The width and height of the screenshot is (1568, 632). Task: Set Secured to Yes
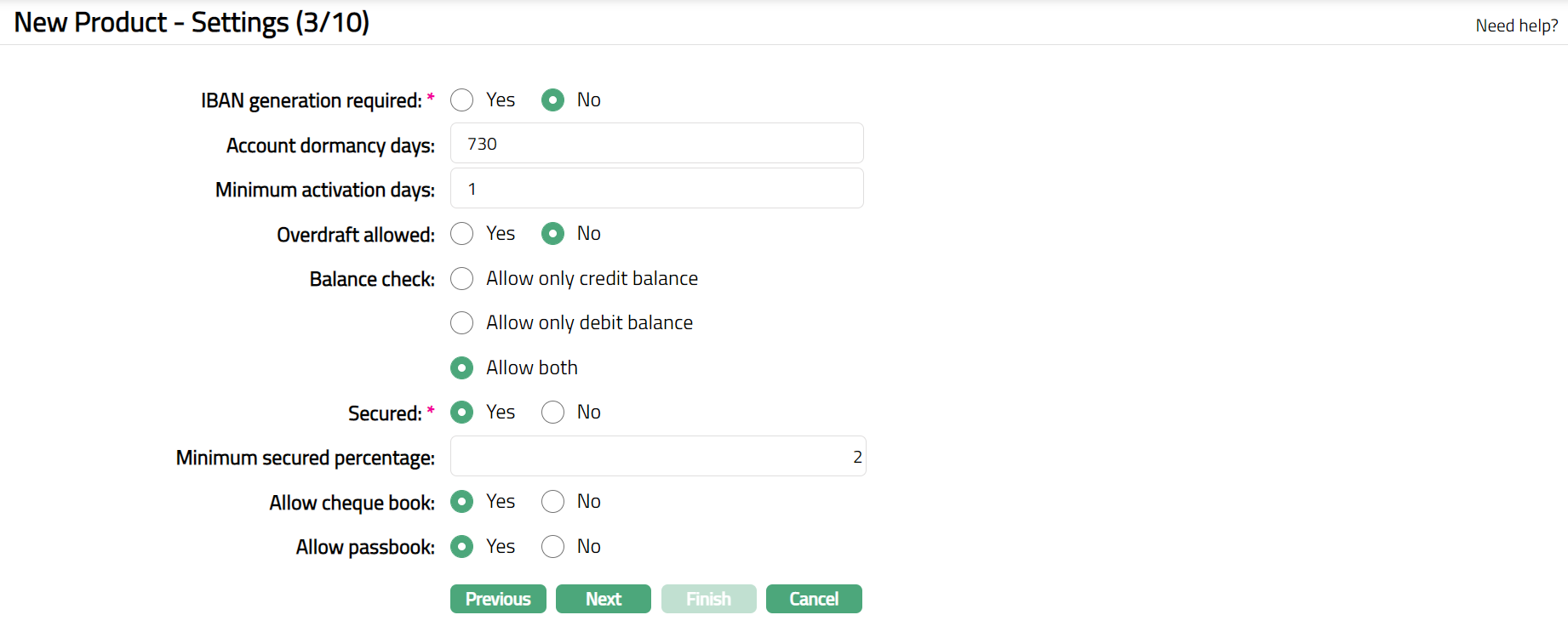coord(462,413)
